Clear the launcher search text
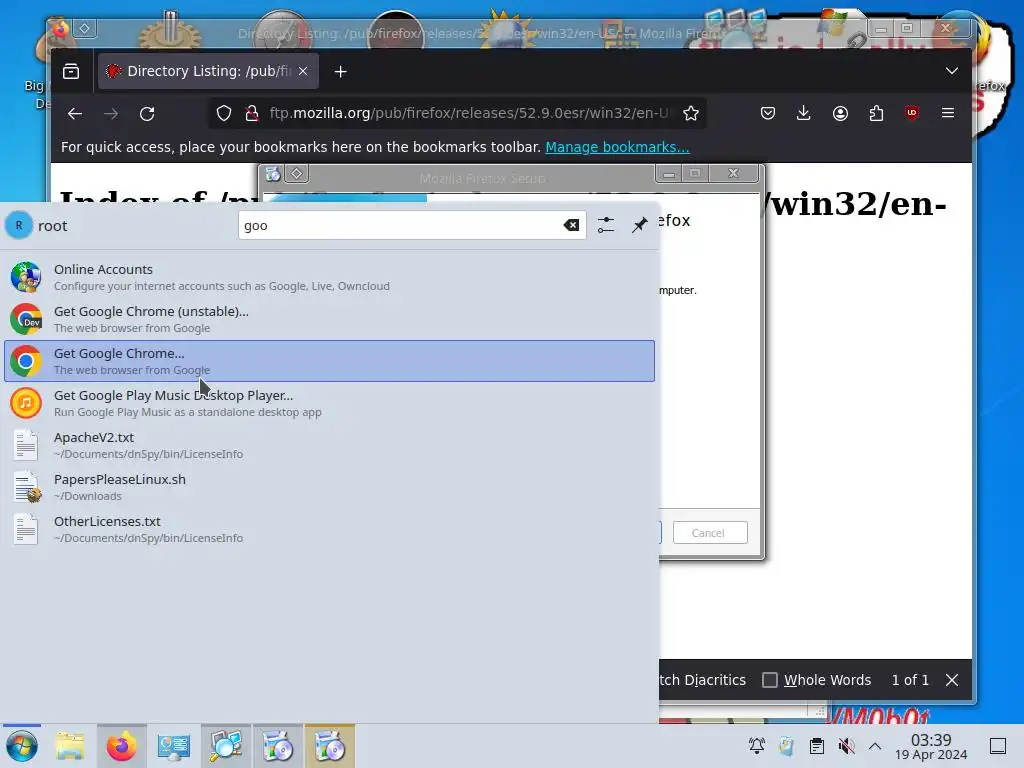 point(571,225)
